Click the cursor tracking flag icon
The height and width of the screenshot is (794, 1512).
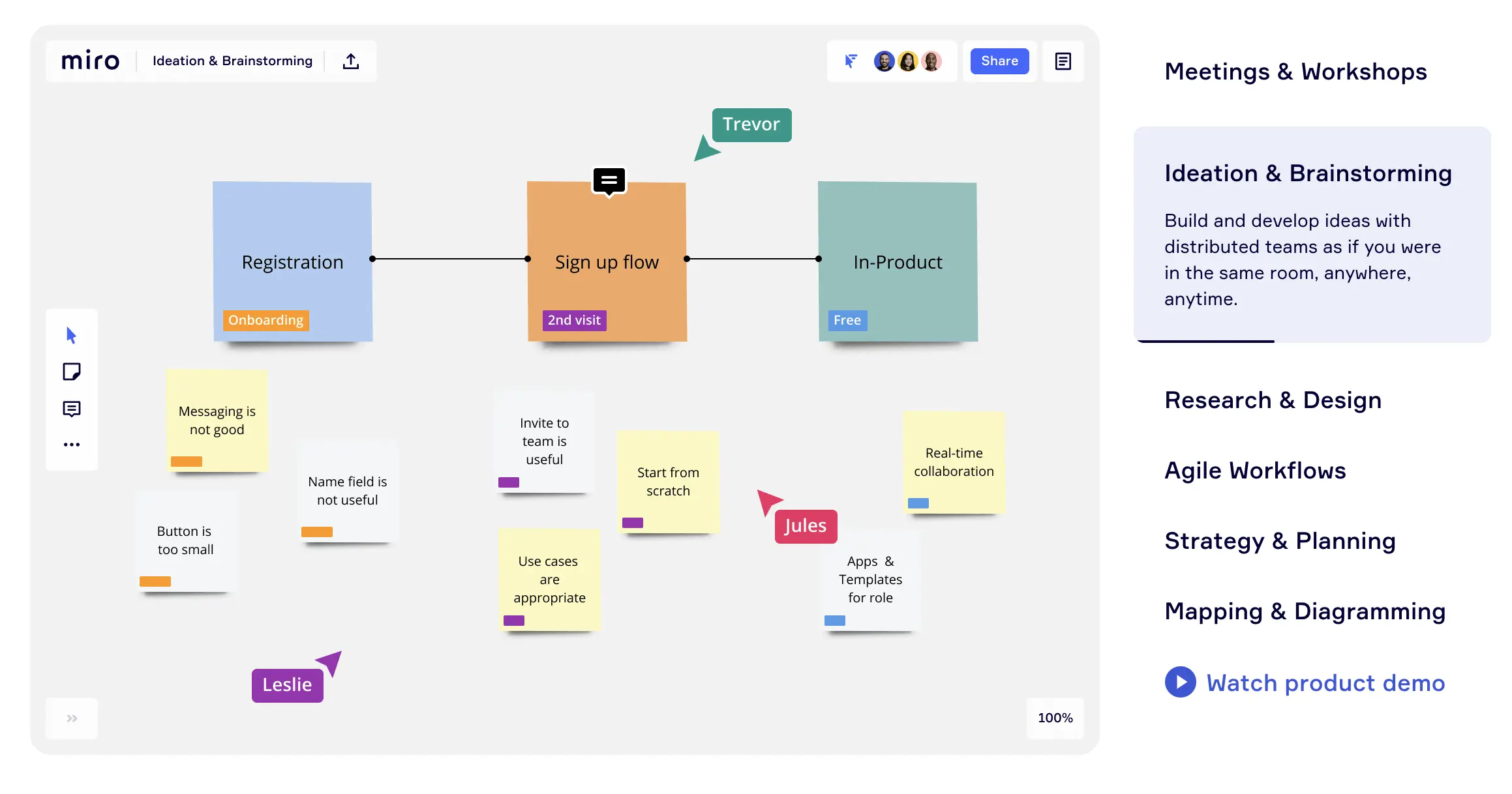[851, 61]
